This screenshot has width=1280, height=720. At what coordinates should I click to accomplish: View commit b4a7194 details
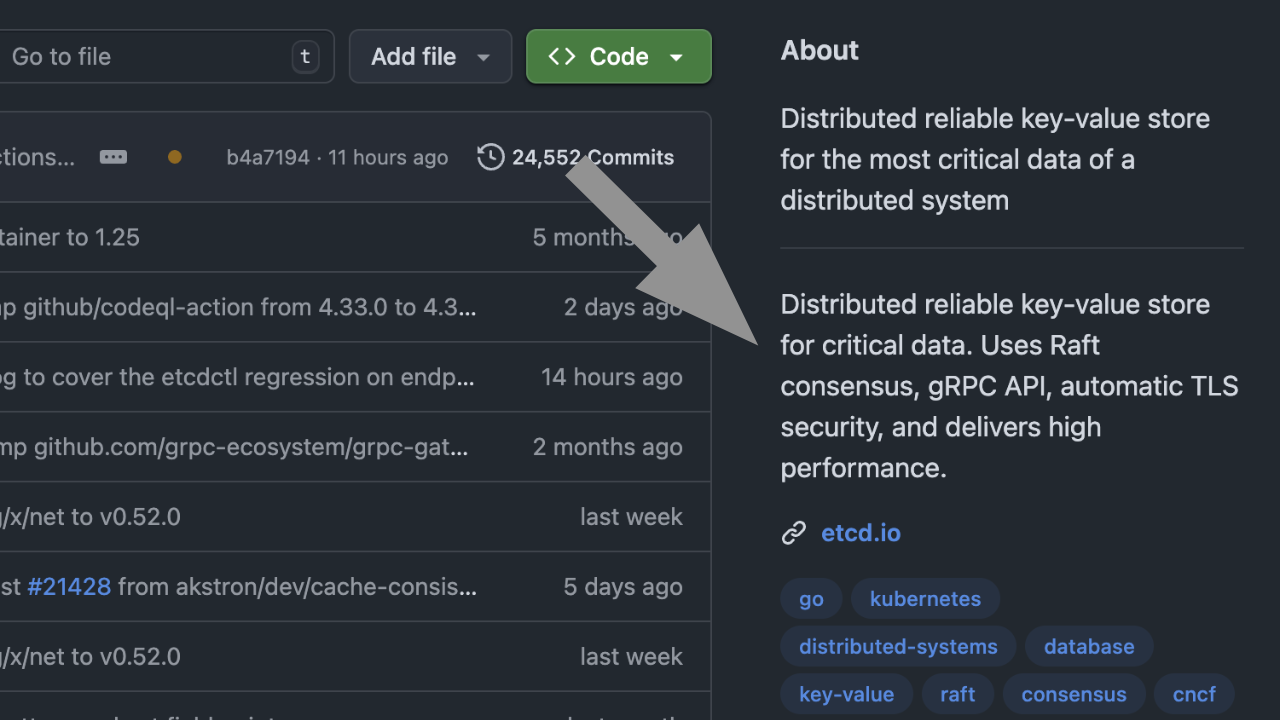[268, 157]
